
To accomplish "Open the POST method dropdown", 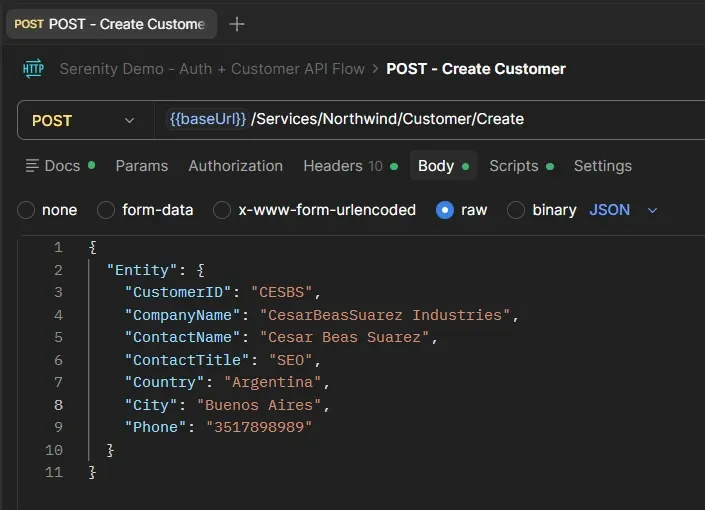I will (x=85, y=120).
